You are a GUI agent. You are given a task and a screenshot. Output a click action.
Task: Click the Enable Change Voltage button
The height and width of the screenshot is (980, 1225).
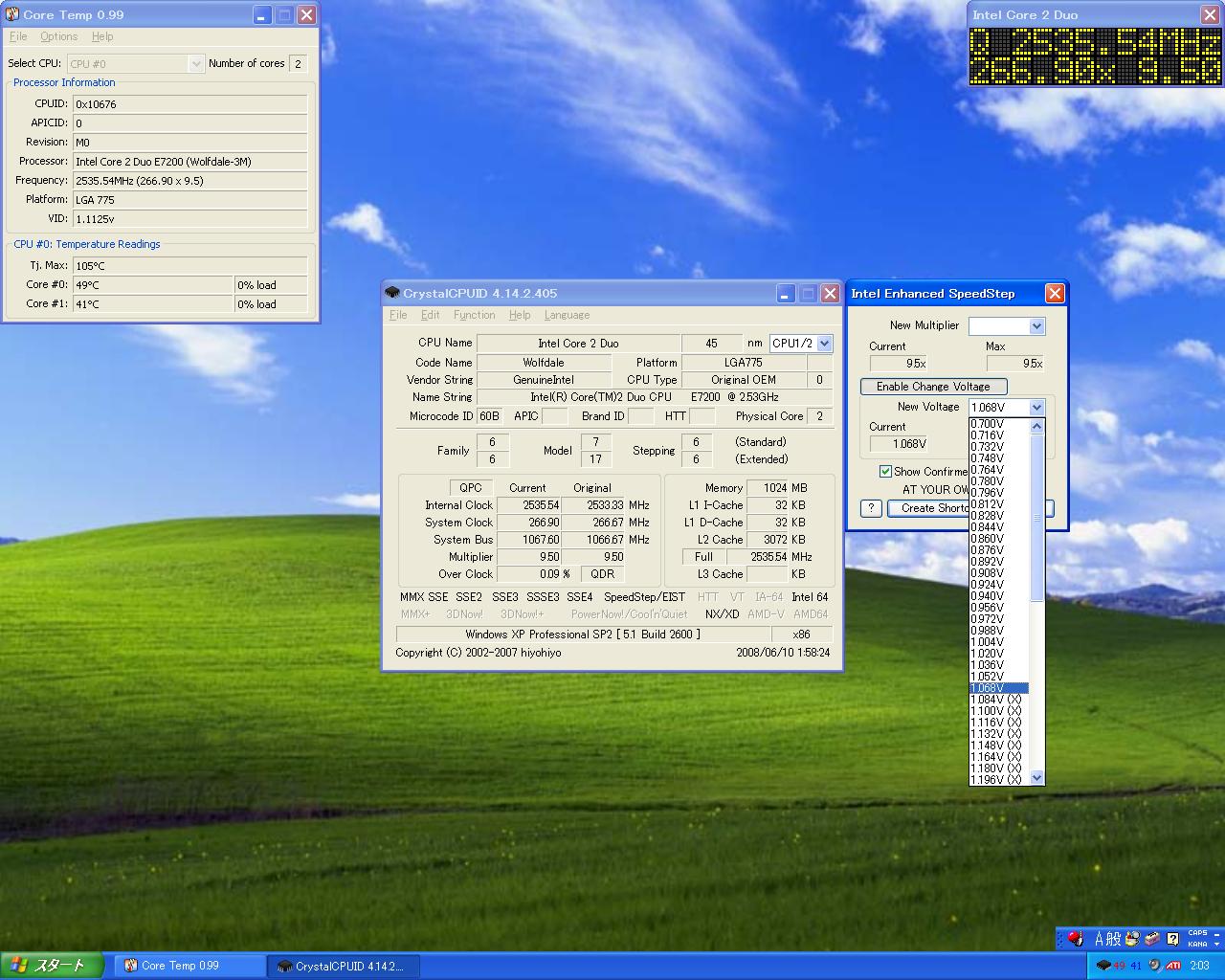(x=933, y=387)
